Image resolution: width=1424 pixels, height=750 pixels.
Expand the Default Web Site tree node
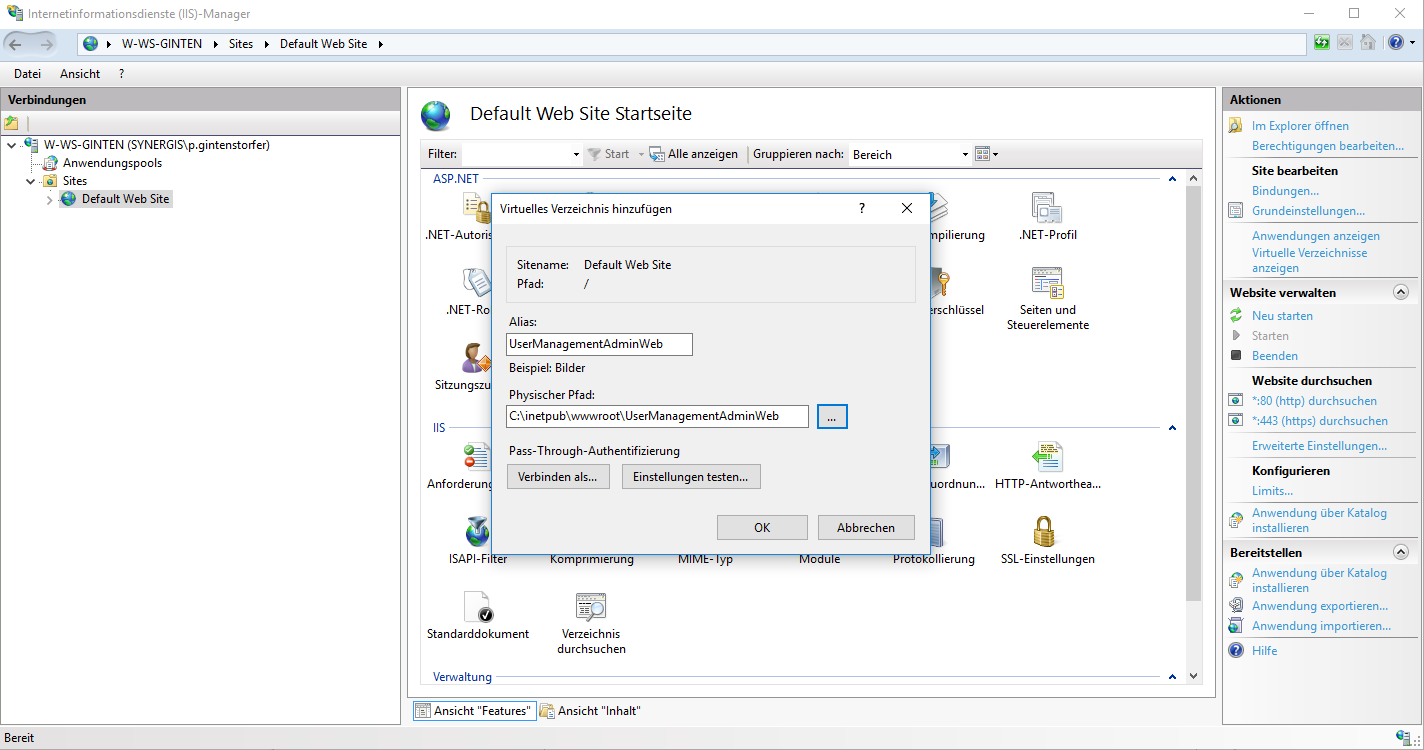50,200
